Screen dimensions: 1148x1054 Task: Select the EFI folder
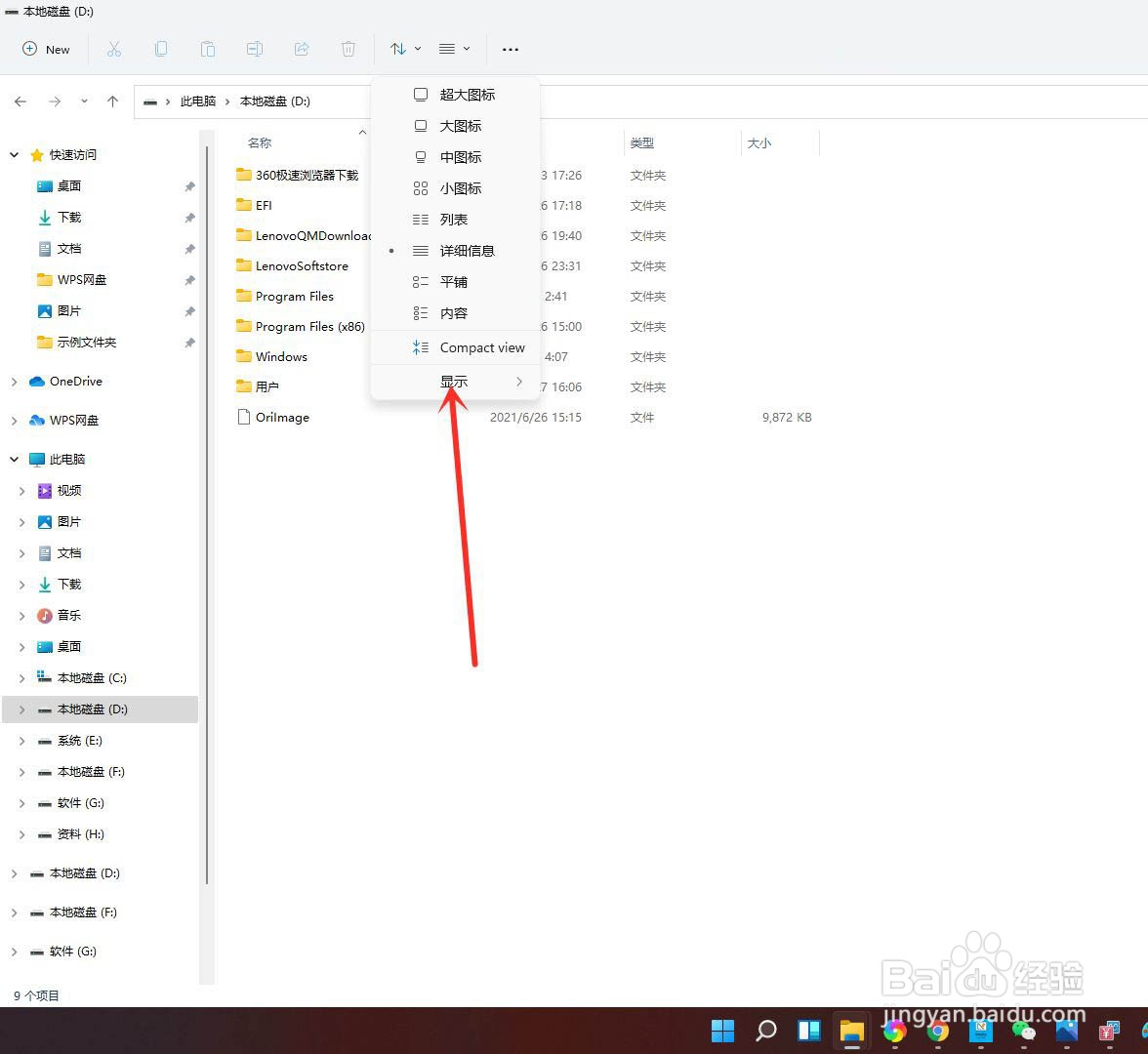coord(254,206)
